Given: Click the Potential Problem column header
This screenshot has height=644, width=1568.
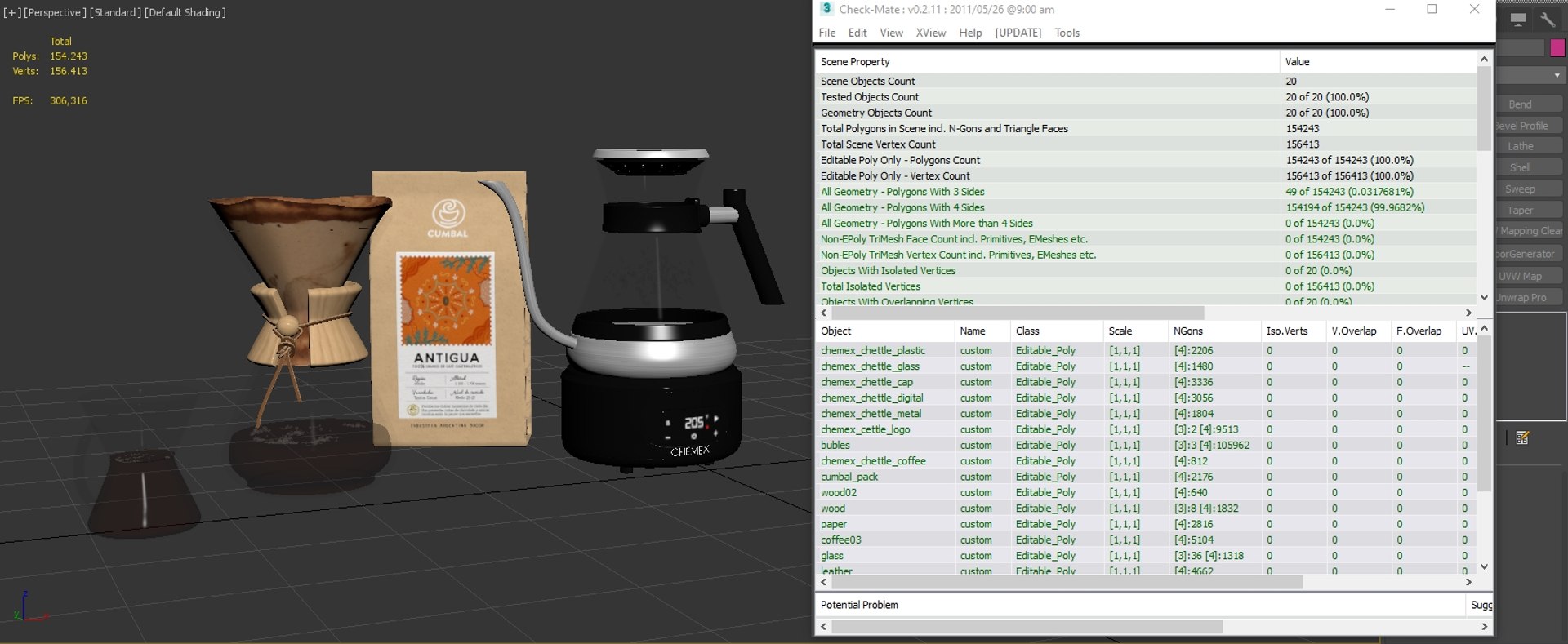Looking at the screenshot, I should (x=1140, y=605).
